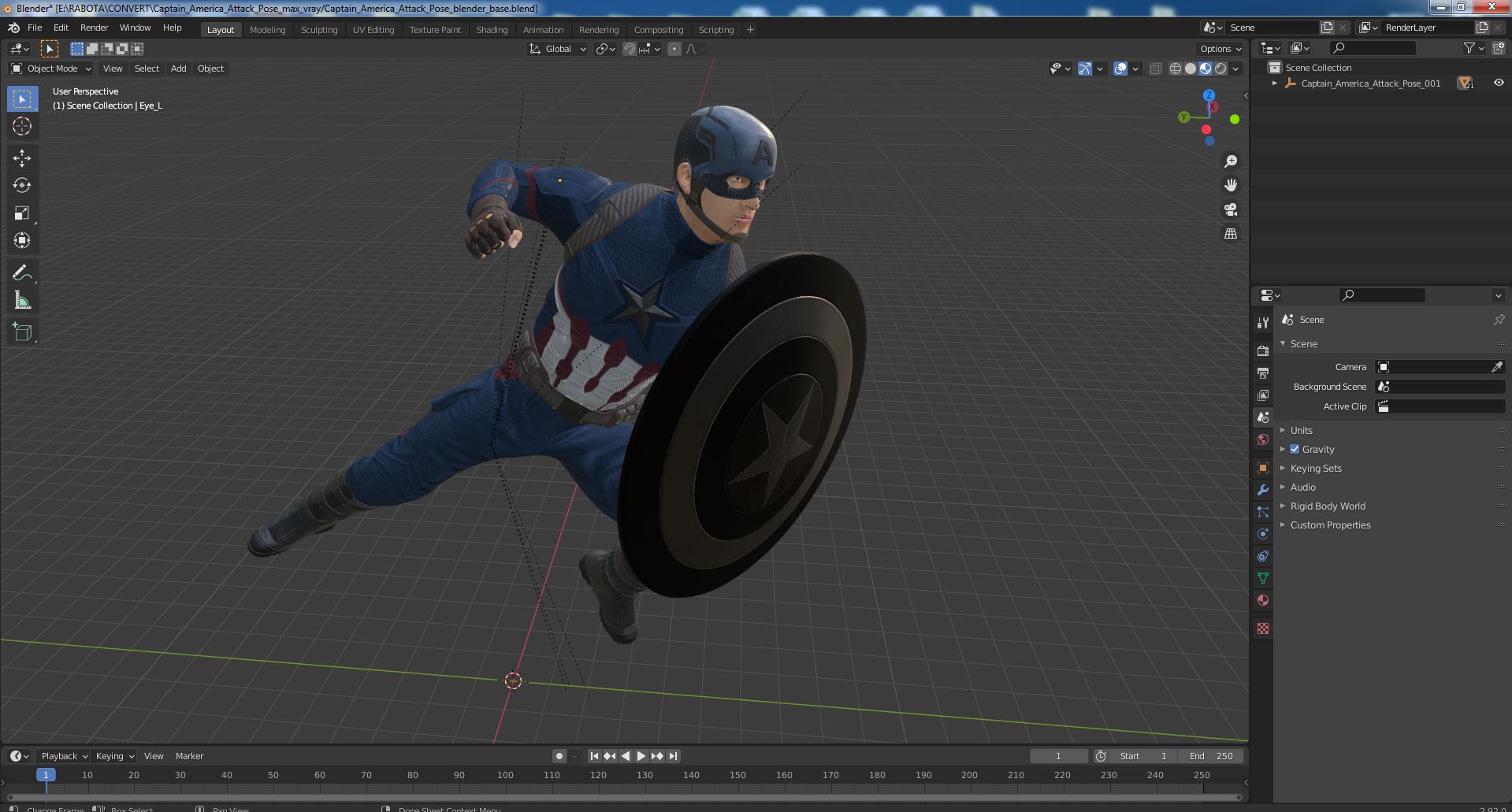
Task: Pick the Measure ruler tool
Action: pos(22,300)
